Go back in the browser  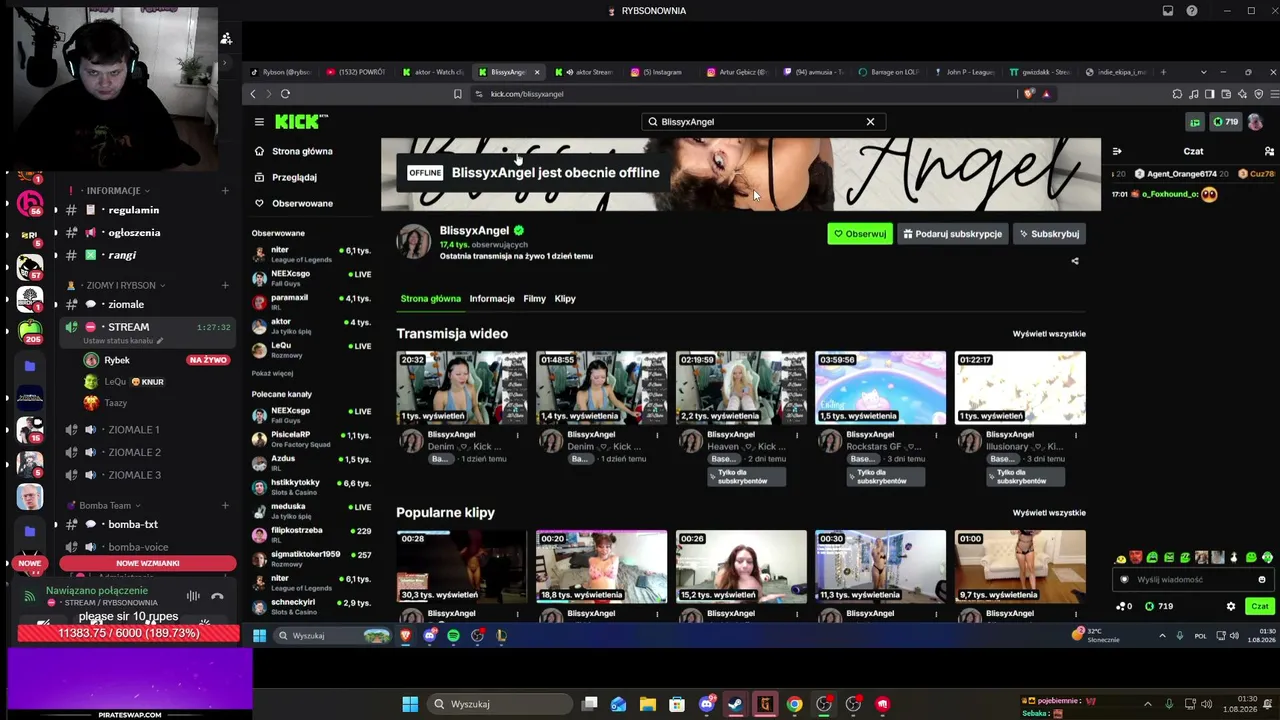click(253, 94)
